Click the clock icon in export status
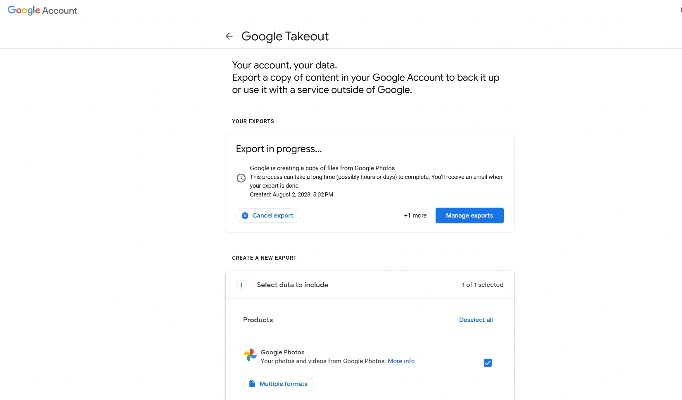This screenshot has height=400, width=682. (x=241, y=178)
